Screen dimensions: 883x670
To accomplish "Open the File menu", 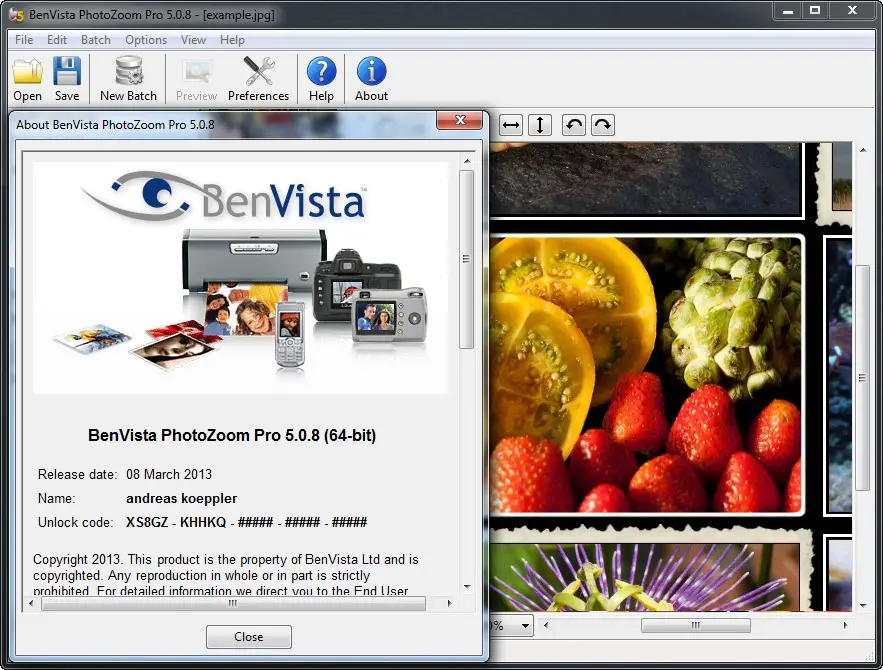I will coord(24,40).
